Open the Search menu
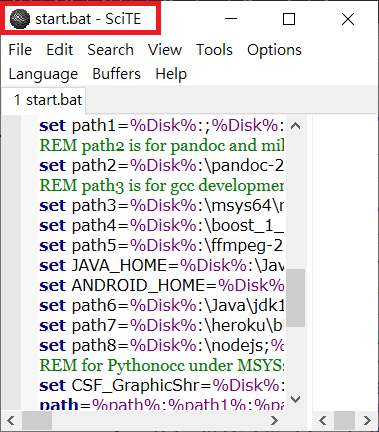Image resolution: width=379 pixels, height=432 pixels. [110, 50]
